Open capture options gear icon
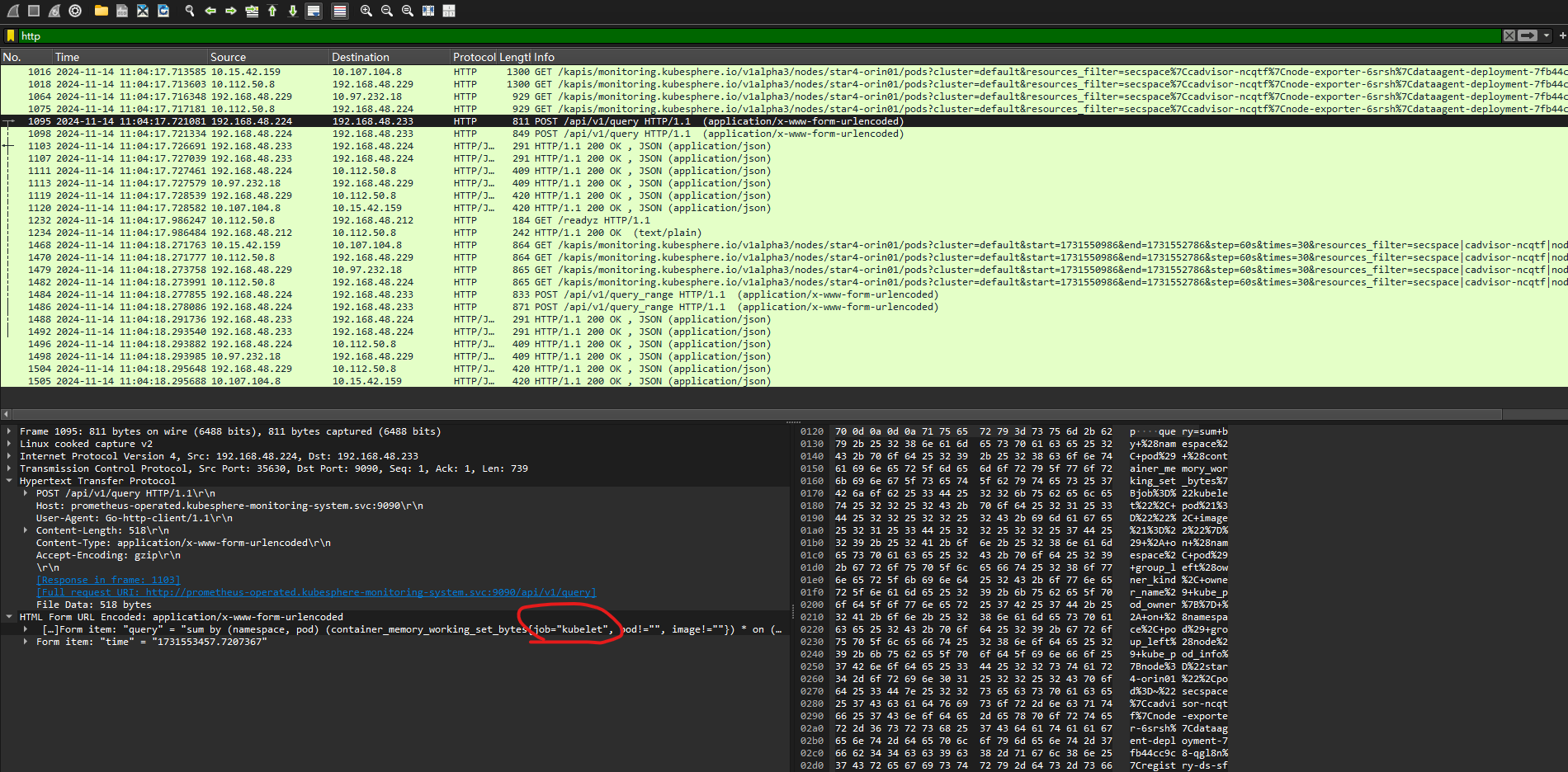Screen dimensions: 1568x772 (75, 11)
